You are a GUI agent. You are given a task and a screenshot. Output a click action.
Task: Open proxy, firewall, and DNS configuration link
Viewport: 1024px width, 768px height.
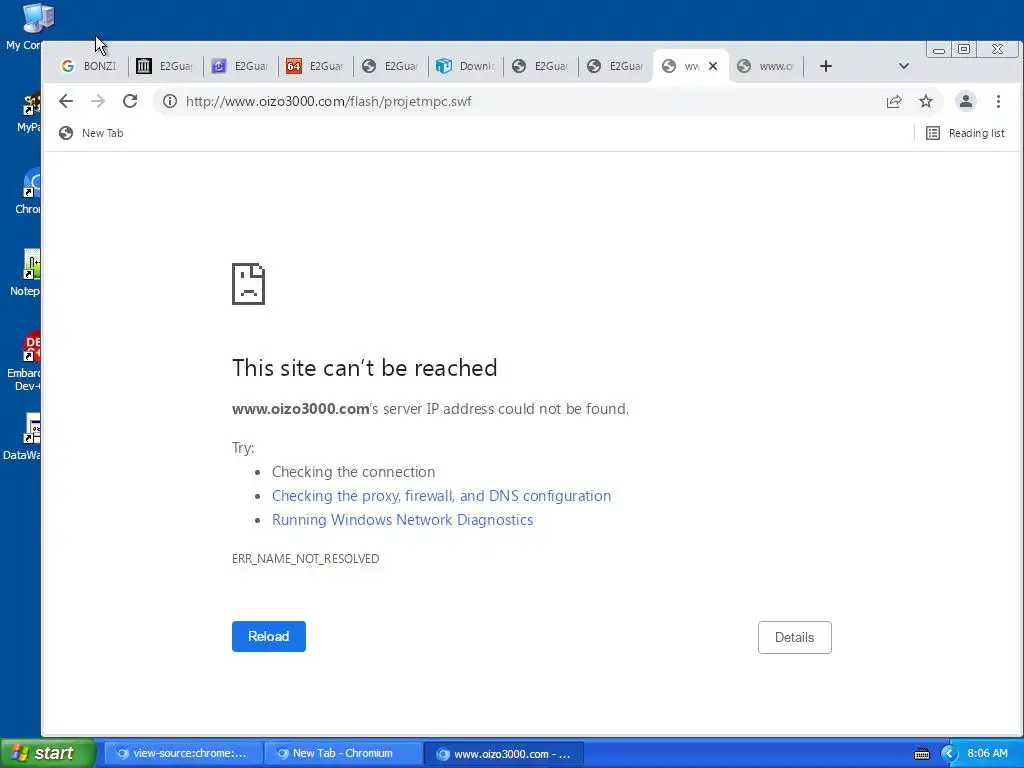(x=441, y=496)
